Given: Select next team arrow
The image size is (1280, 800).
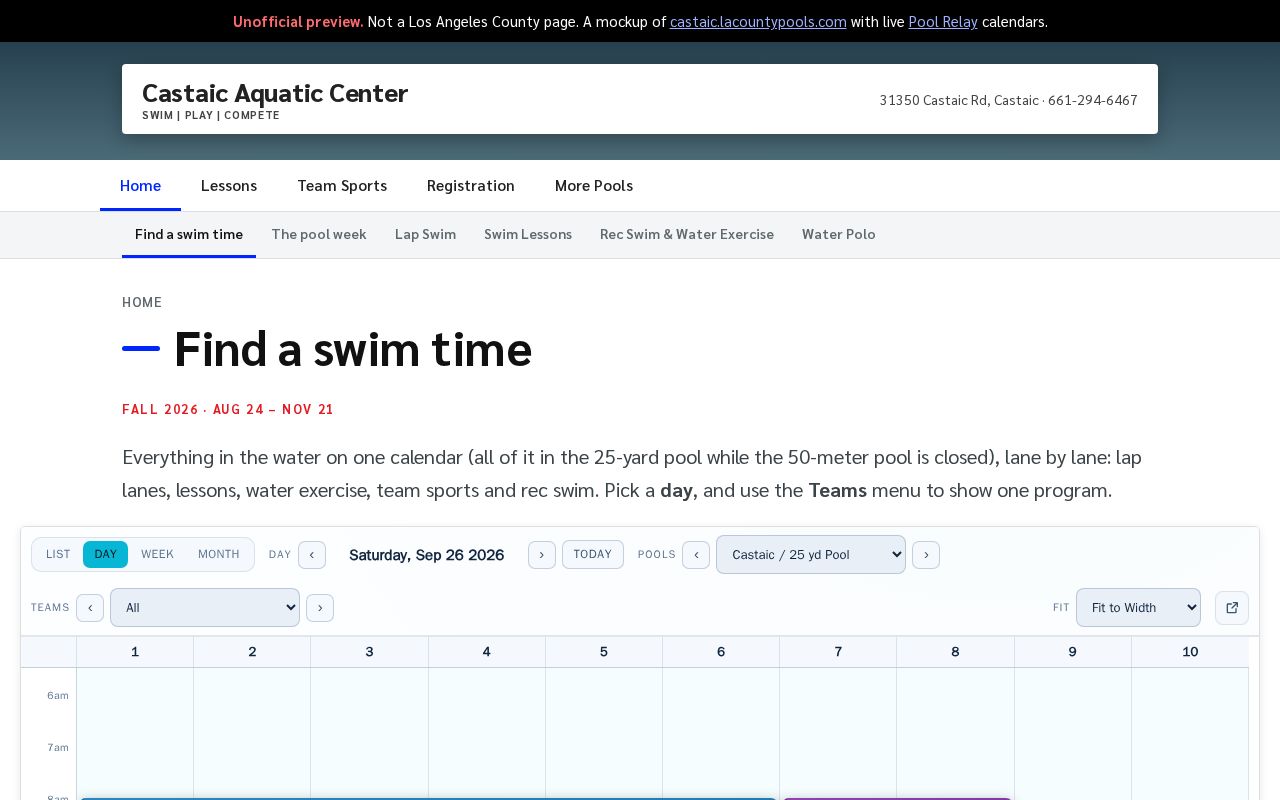Looking at the screenshot, I should coord(320,608).
